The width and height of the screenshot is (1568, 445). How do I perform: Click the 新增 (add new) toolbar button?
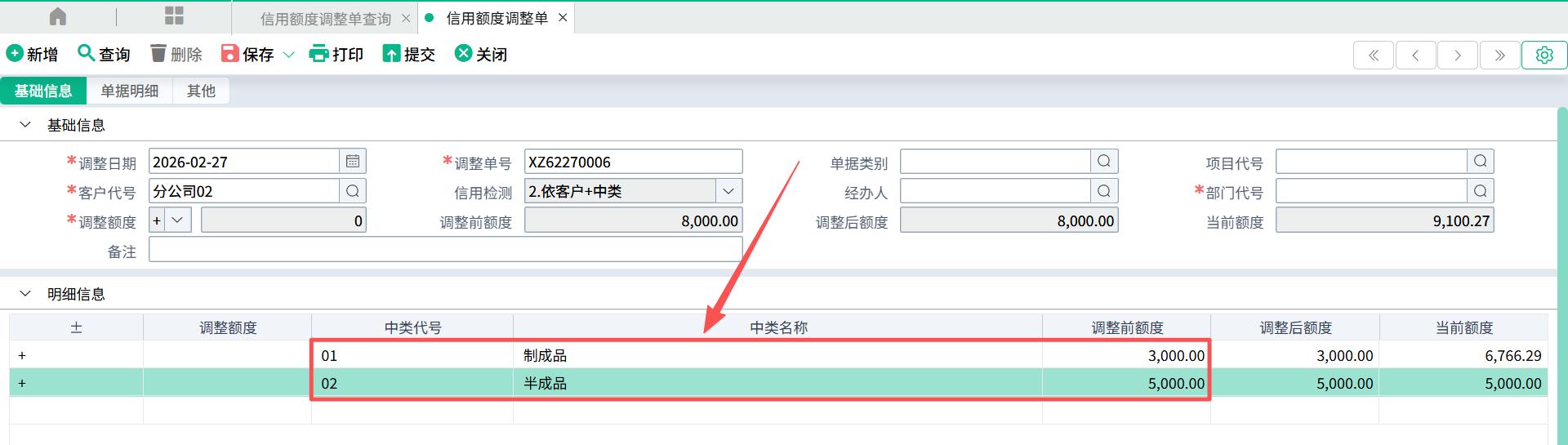(x=33, y=54)
